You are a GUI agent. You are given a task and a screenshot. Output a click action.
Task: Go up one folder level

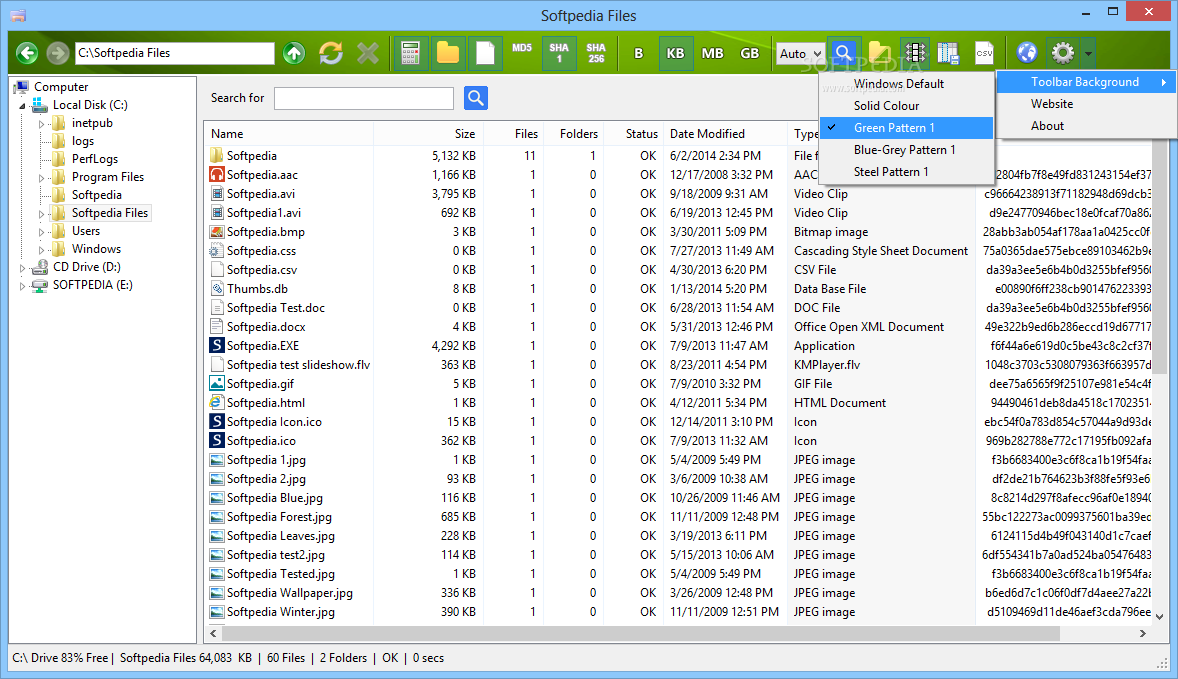click(x=294, y=53)
